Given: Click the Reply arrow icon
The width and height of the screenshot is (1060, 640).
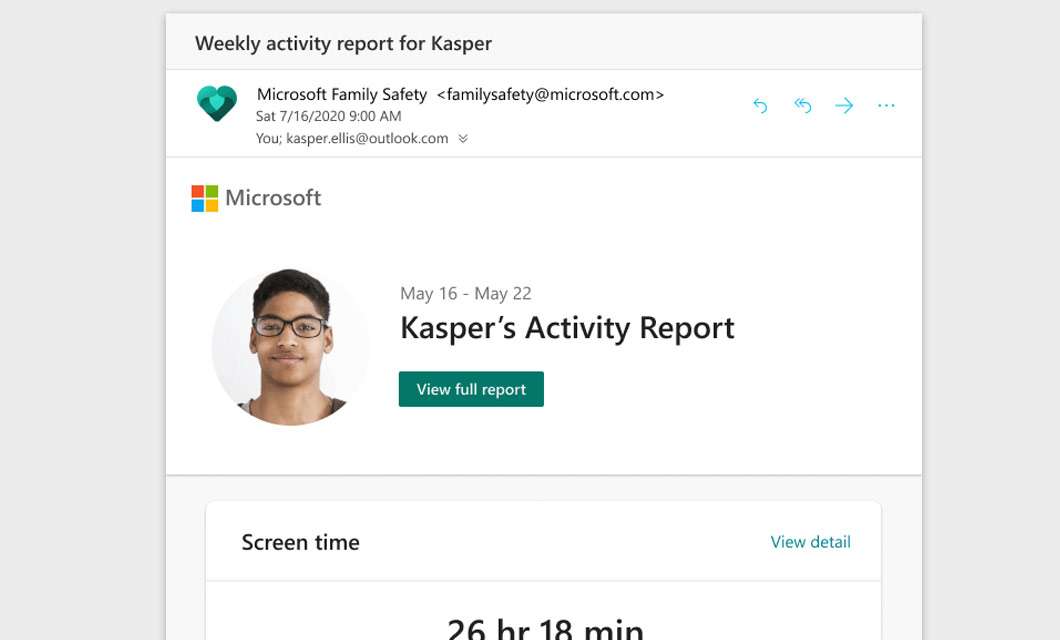Looking at the screenshot, I should pyautogui.click(x=761, y=105).
